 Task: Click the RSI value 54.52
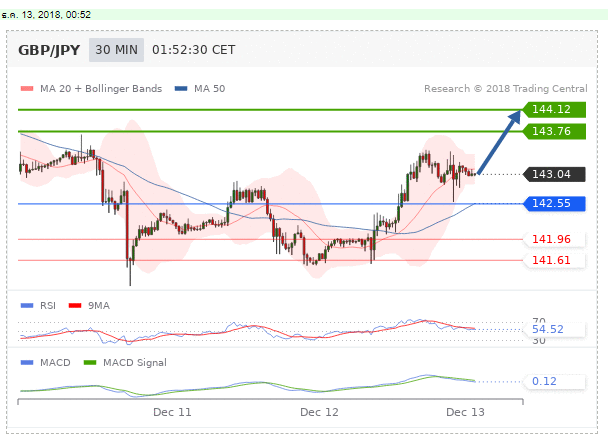click(548, 329)
